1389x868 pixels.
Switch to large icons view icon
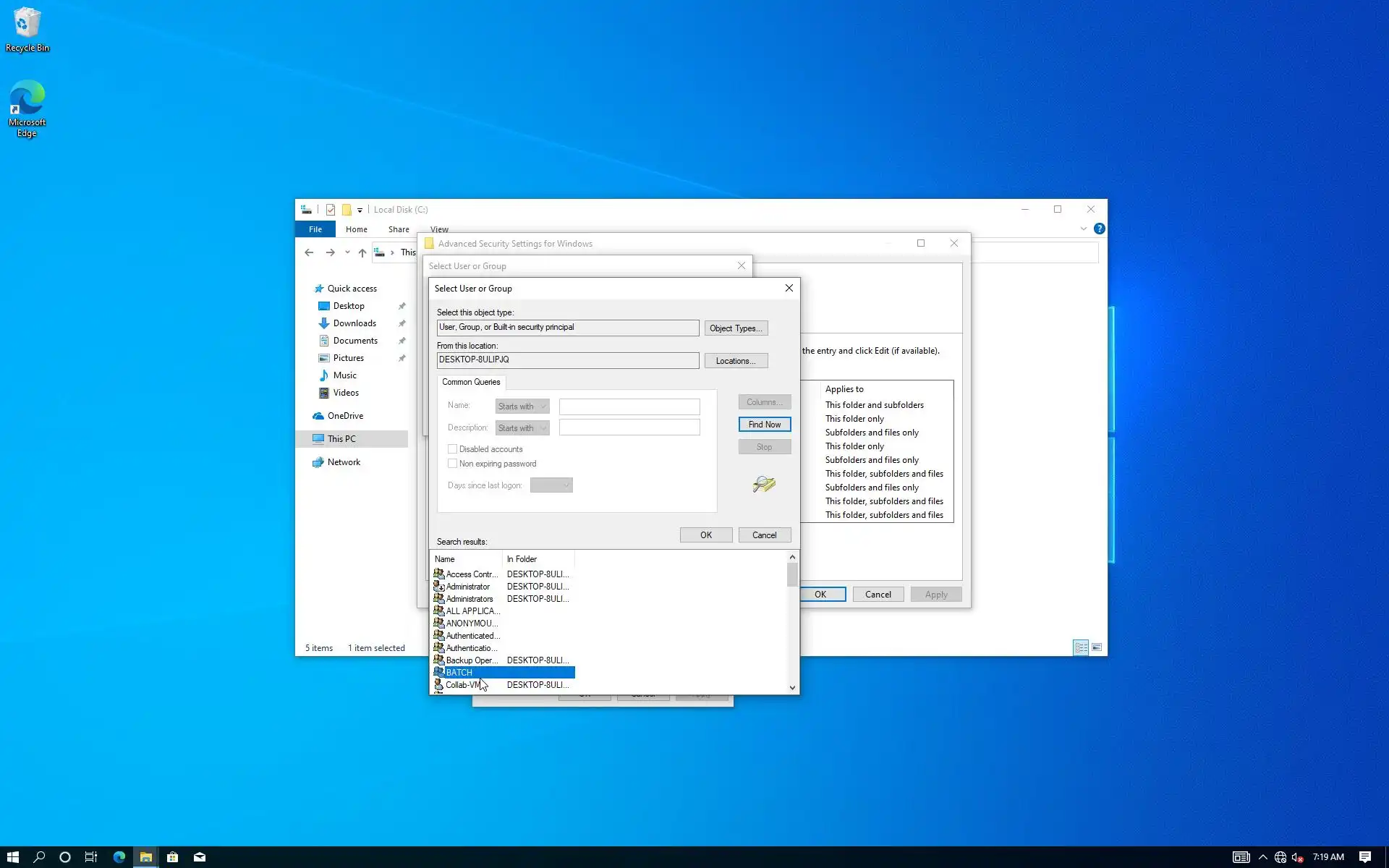1097,647
